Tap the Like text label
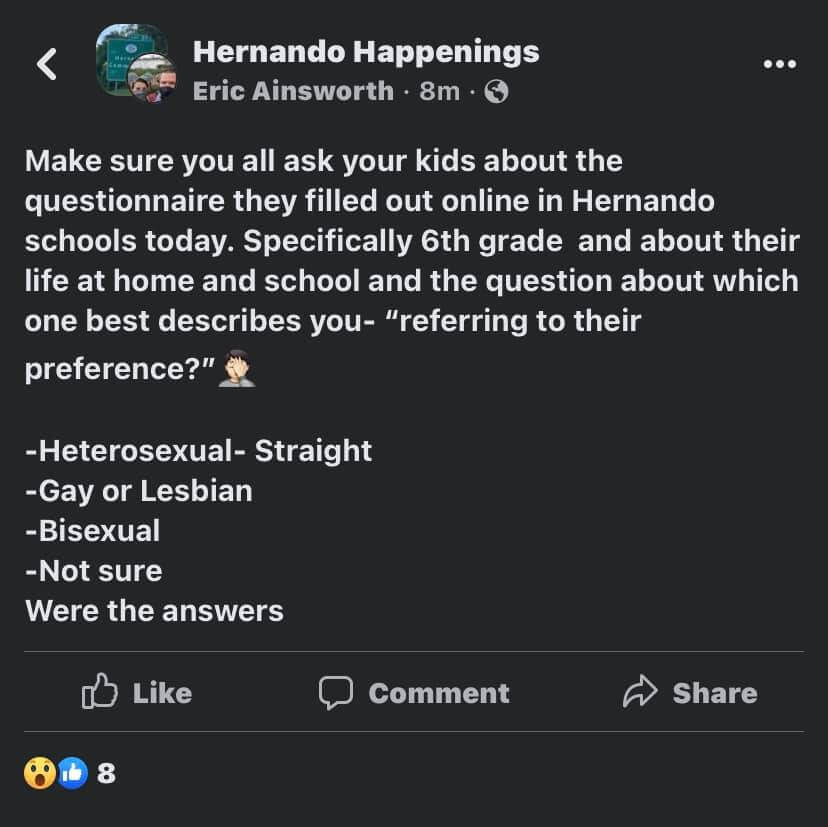The height and width of the screenshot is (827, 828). tap(162, 693)
